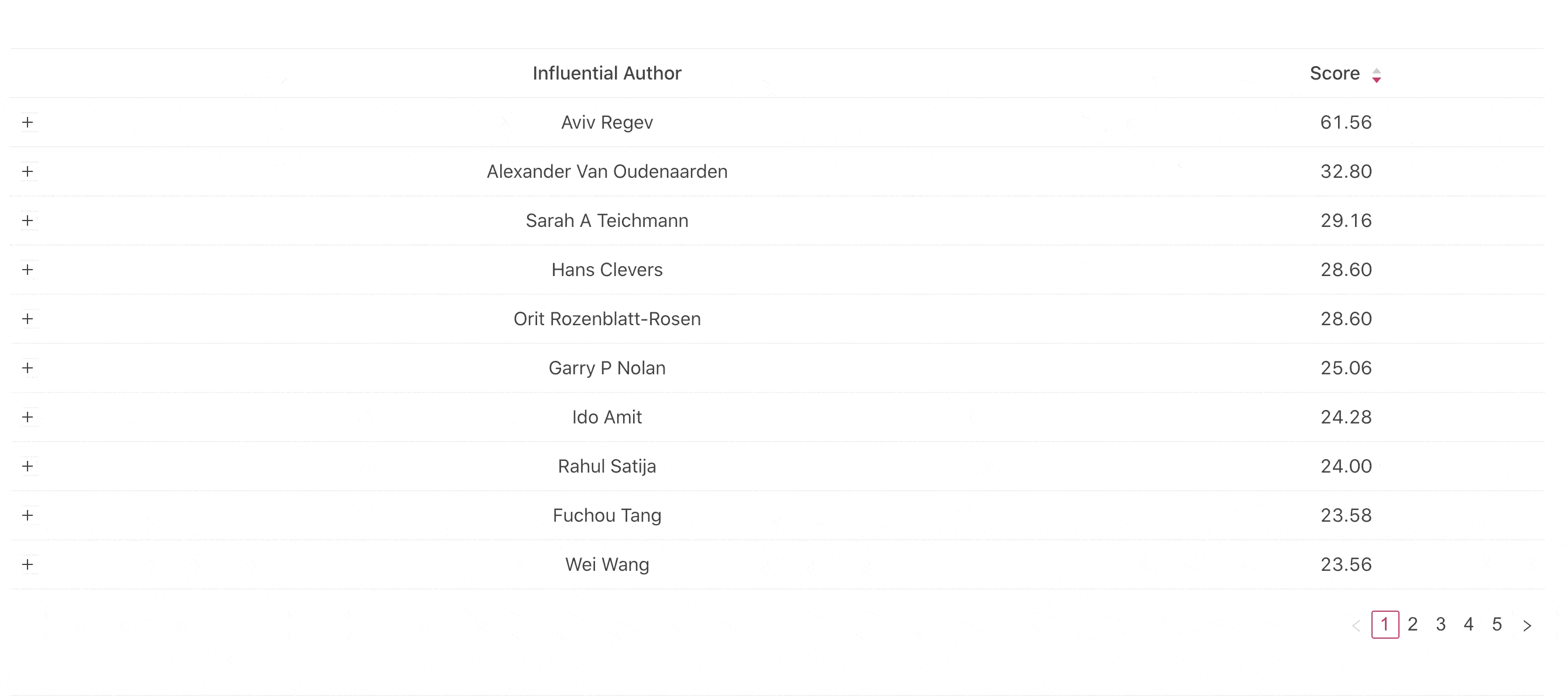1568x696 pixels.
Task: Go to page 5 of results
Action: [x=1497, y=624]
